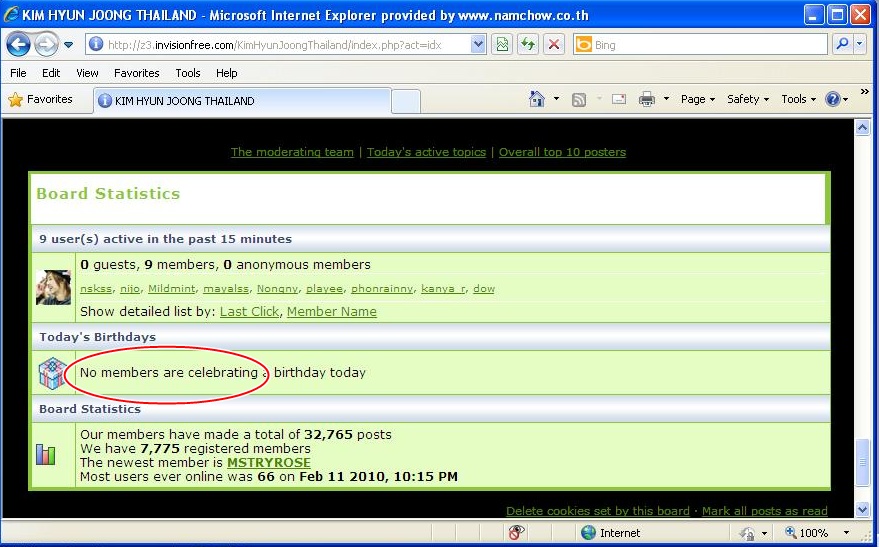Sort detailed list by Last Click
The height and width of the screenshot is (547, 879).
[249, 312]
